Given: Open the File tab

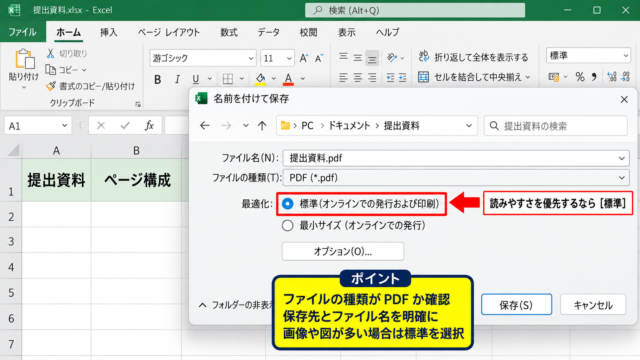Looking at the screenshot, I should click(22, 32).
